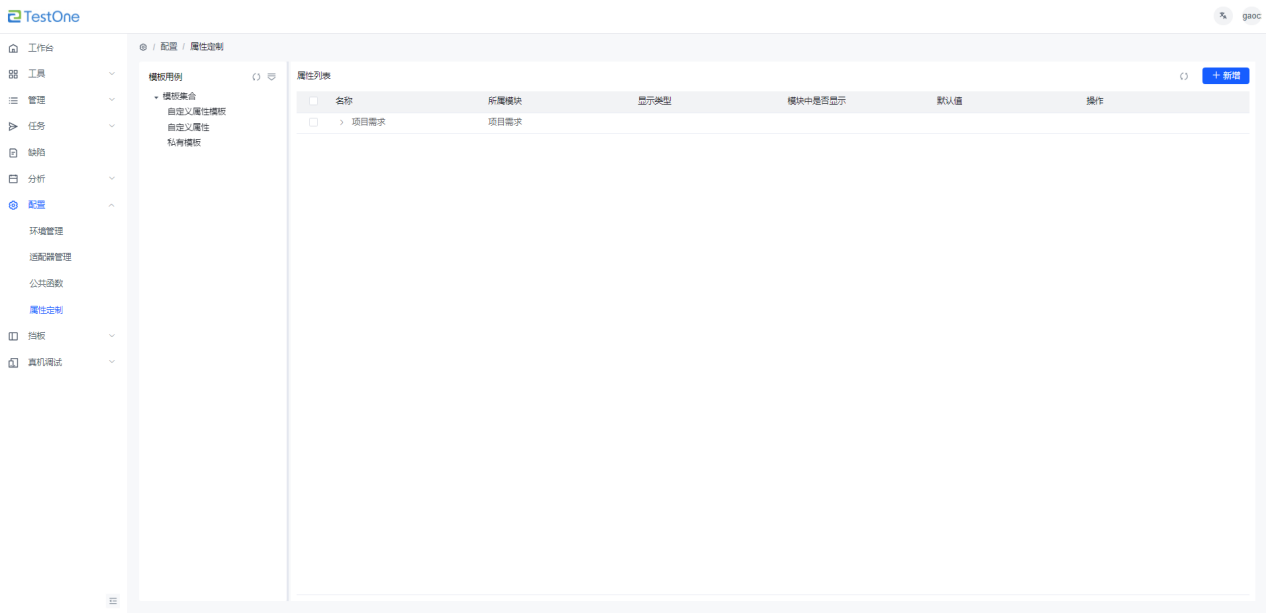Viewport: 1266px width, 613px height.
Task: Refresh the 模板用例 template tree panel
Action: pos(256,77)
